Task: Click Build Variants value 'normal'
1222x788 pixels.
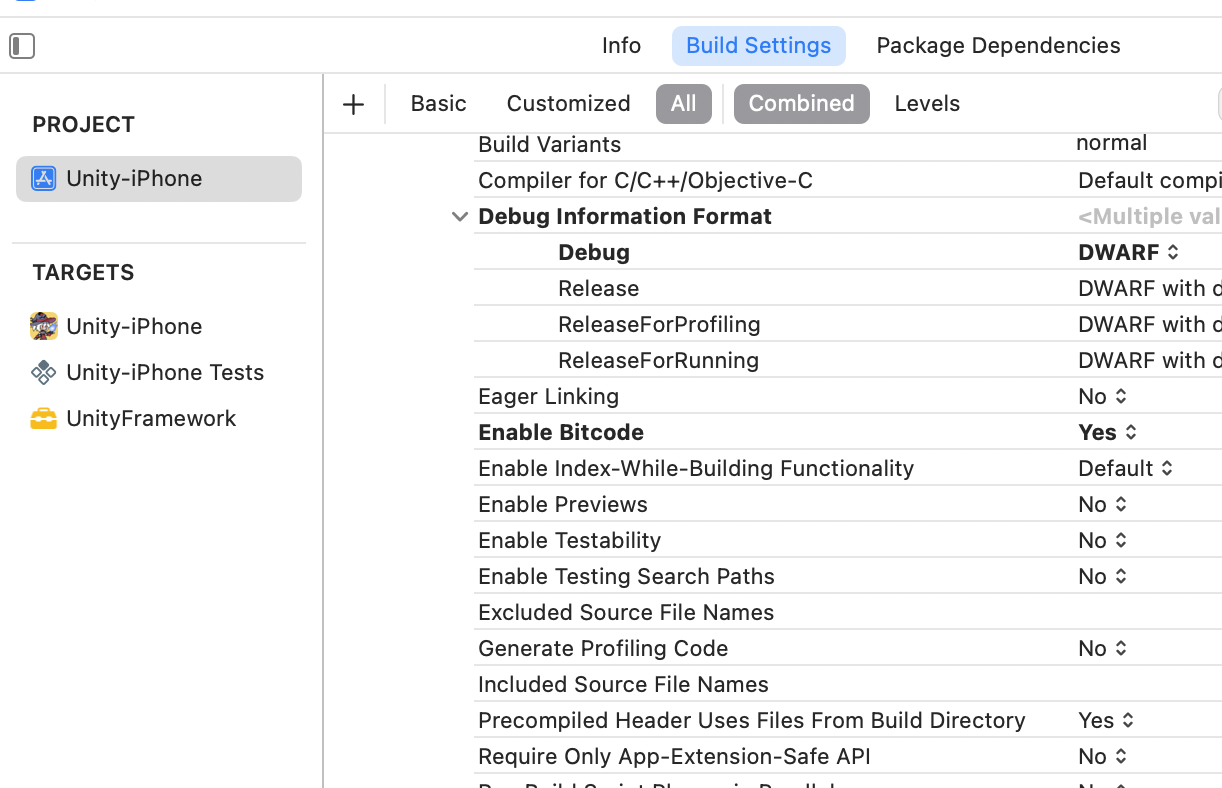Action: click(1111, 143)
